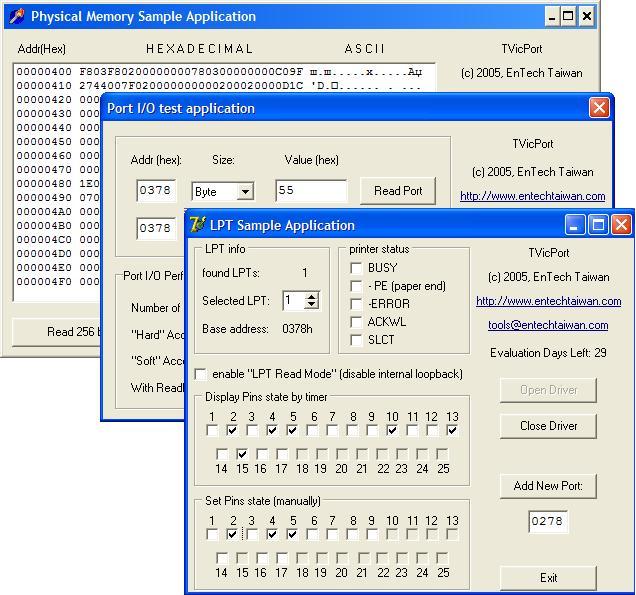Check the ACKWL printer status checkbox
Image resolution: width=636 pixels, height=595 pixels.
356,322
